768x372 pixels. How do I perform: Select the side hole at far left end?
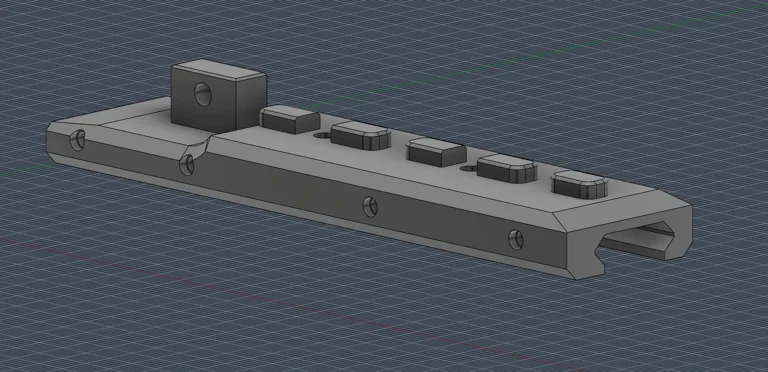point(77,140)
